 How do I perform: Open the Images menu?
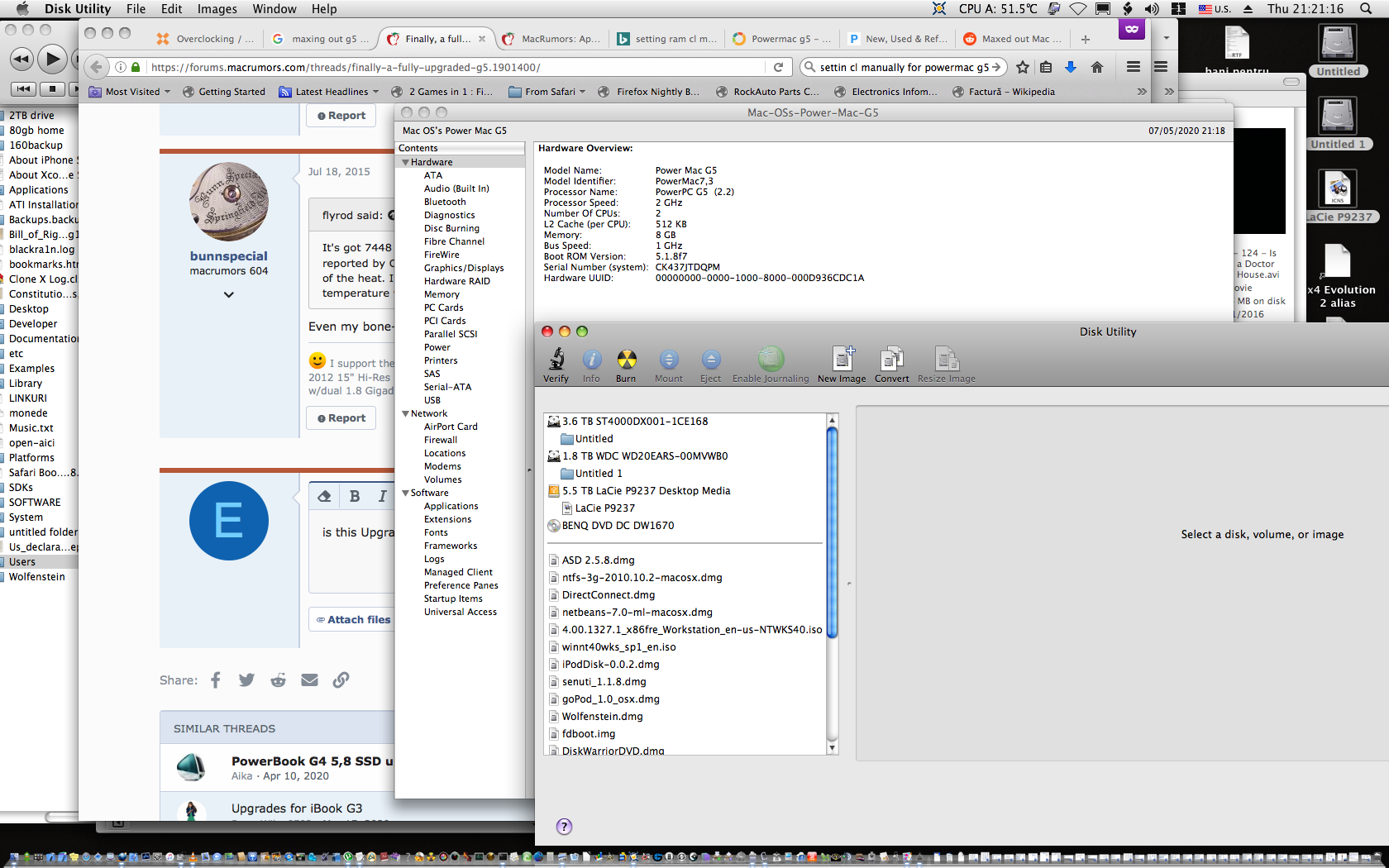pyautogui.click(x=217, y=8)
